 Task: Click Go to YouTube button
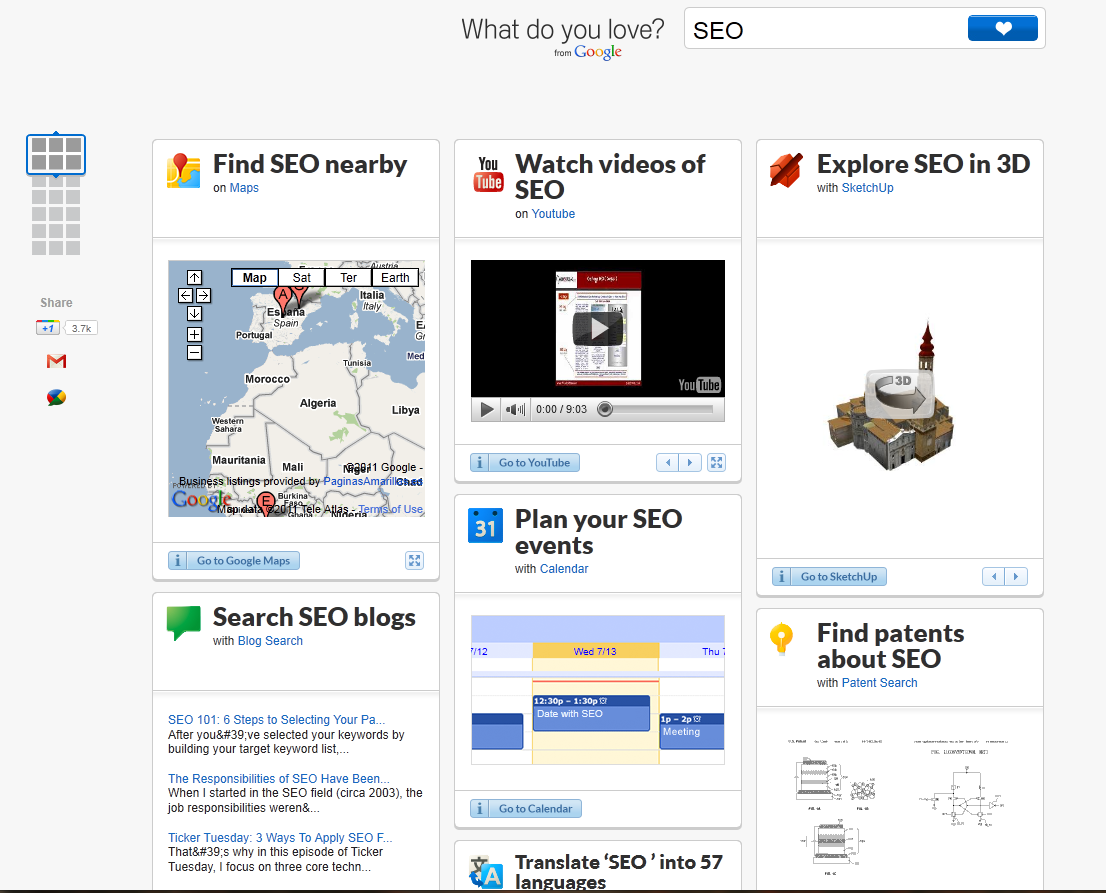pos(535,463)
